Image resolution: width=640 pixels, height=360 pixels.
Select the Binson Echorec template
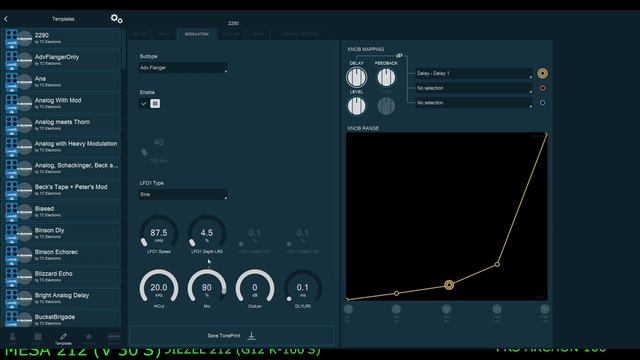tap(62, 255)
